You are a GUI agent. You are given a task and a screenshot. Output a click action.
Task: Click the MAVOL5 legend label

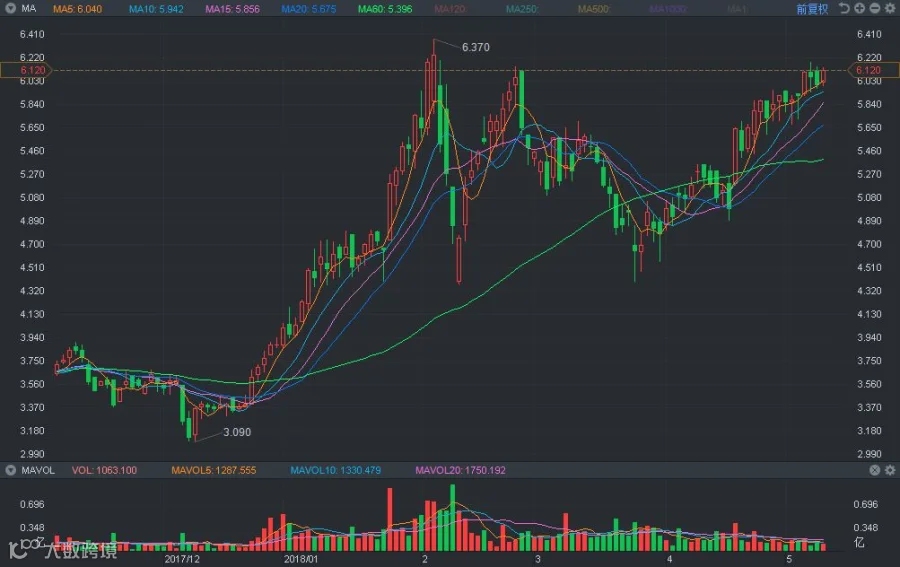click(x=214, y=471)
